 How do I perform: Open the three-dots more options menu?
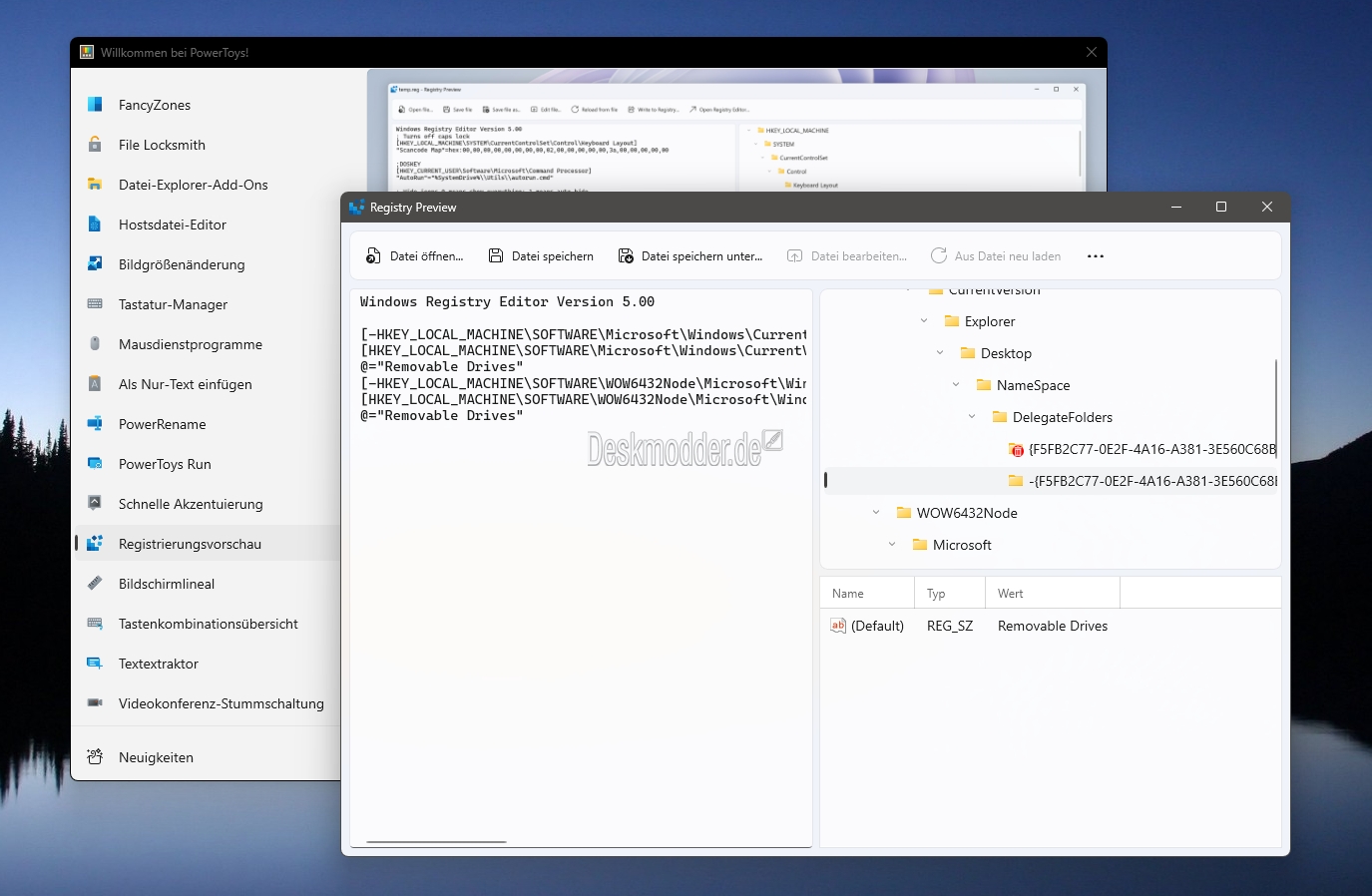coord(1096,256)
